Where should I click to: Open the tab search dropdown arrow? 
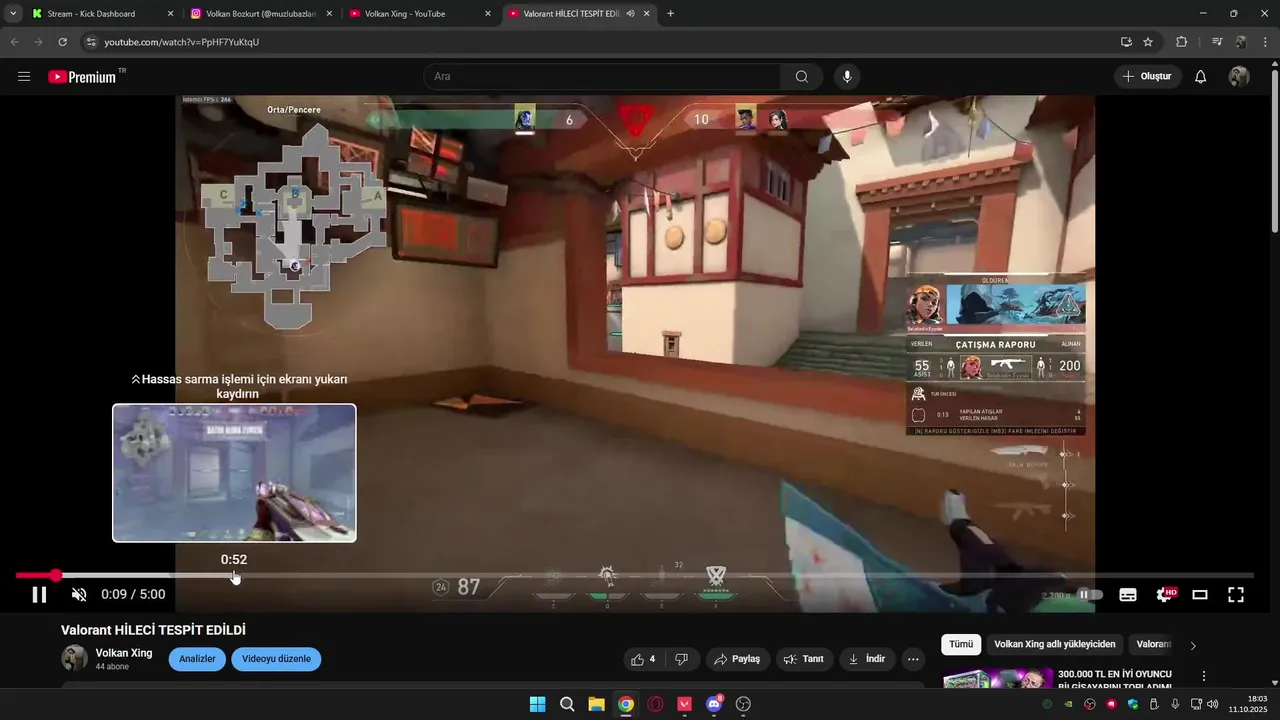coord(12,14)
